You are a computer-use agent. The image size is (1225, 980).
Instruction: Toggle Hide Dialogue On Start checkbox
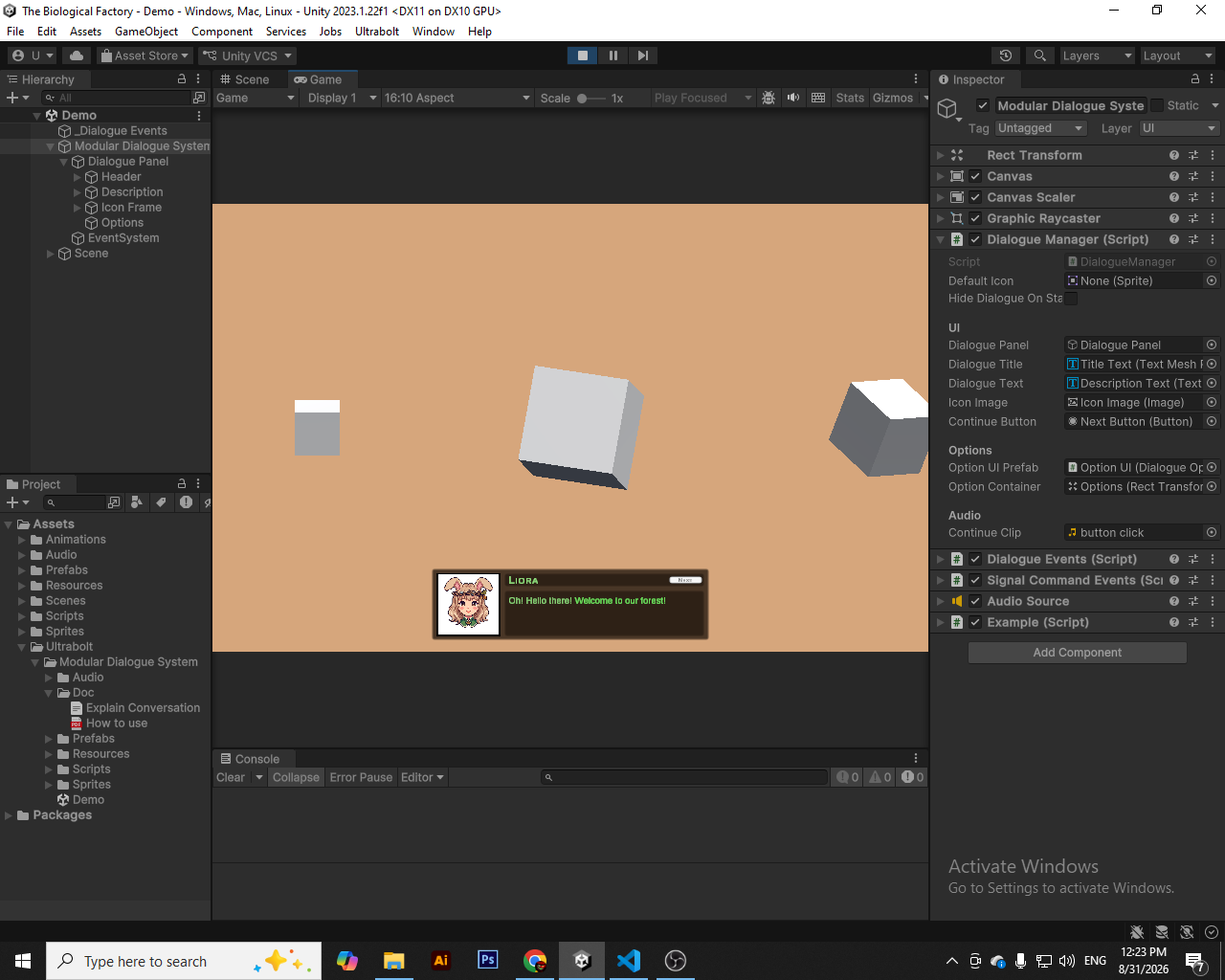click(x=1072, y=299)
